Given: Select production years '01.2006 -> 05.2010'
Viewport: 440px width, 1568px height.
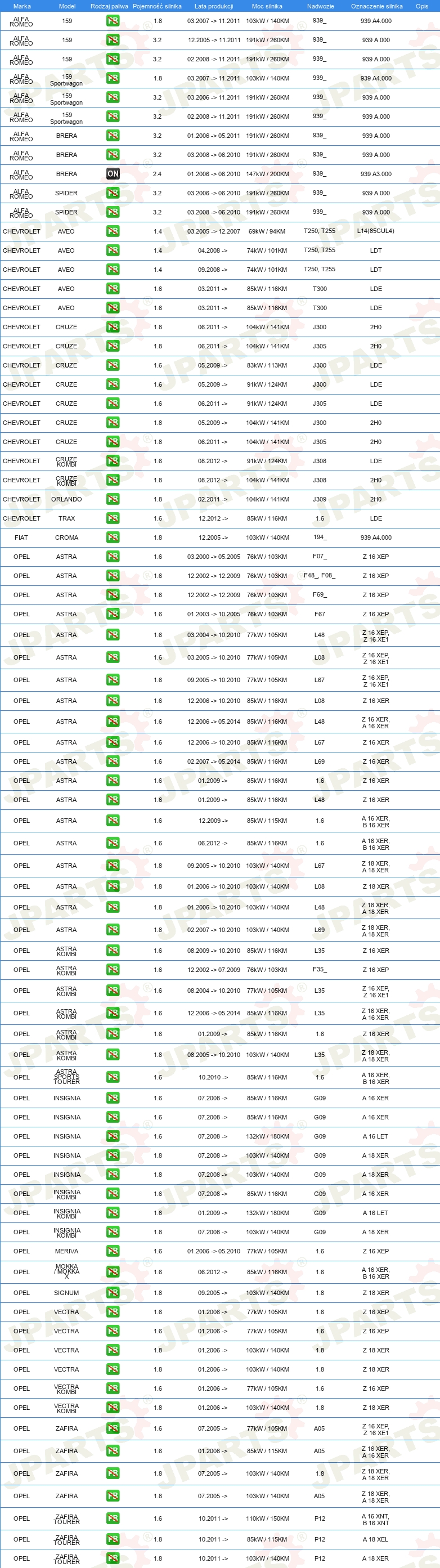Looking at the screenshot, I should pos(214,1251).
